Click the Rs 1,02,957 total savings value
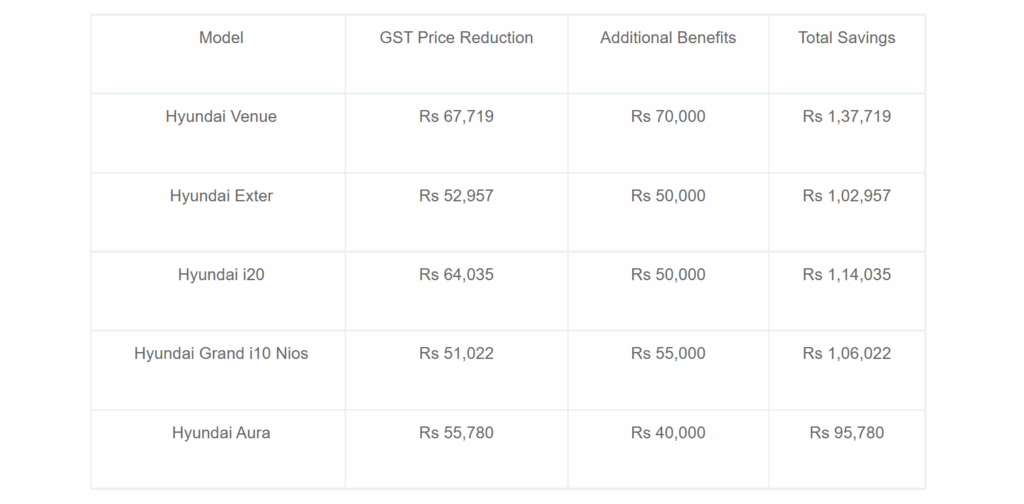The height and width of the screenshot is (504, 1024). coord(846,196)
